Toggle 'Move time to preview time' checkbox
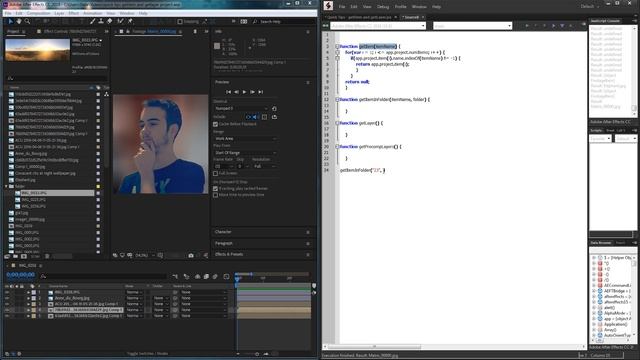640x360 pixels. point(215,195)
